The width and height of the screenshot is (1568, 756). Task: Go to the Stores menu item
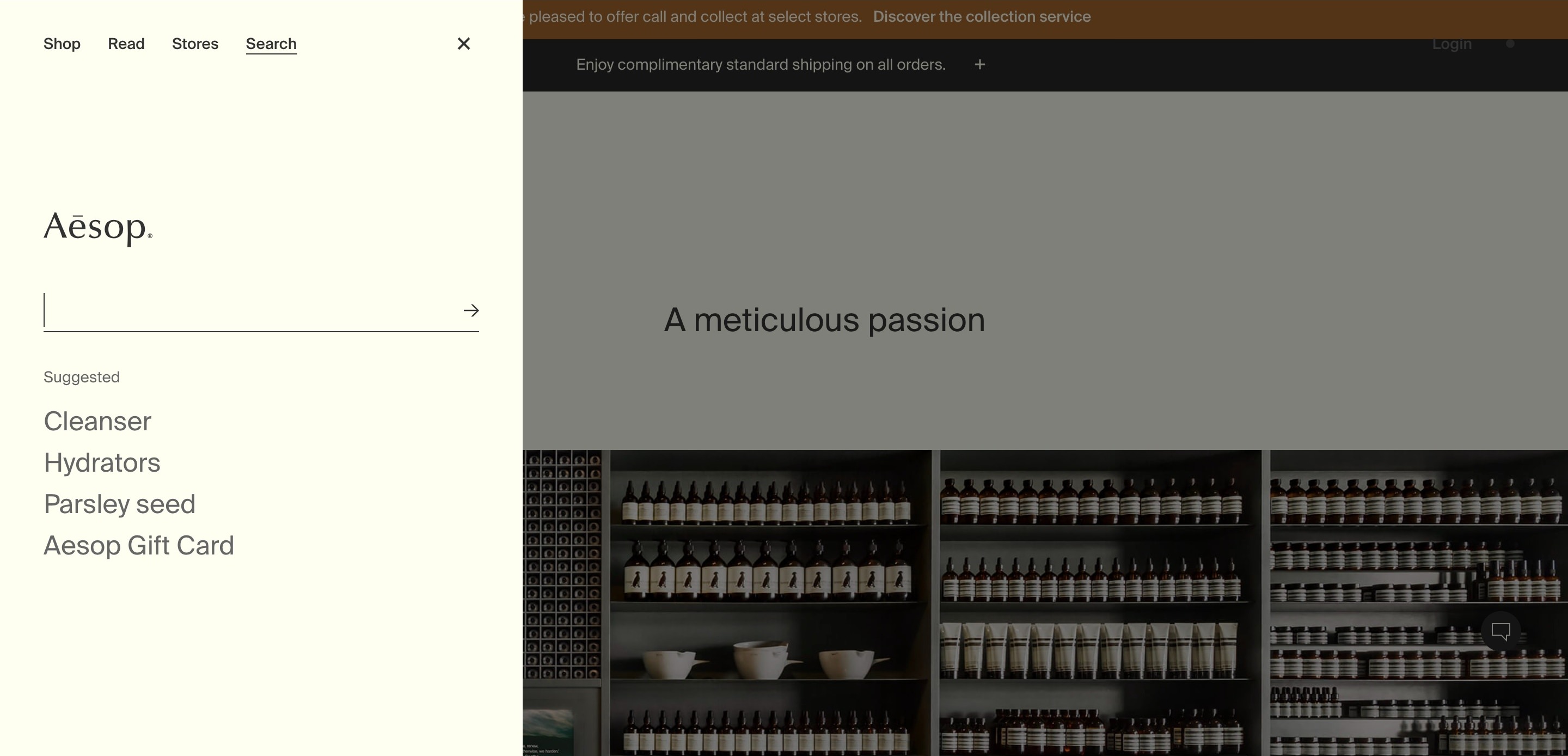pos(195,44)
